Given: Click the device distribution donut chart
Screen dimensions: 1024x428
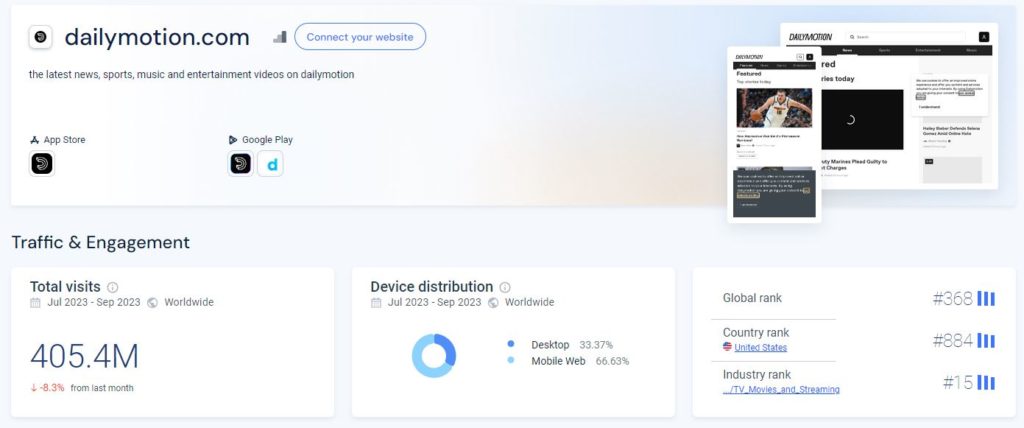Looking at the screenshot, I should pos(434,355).
